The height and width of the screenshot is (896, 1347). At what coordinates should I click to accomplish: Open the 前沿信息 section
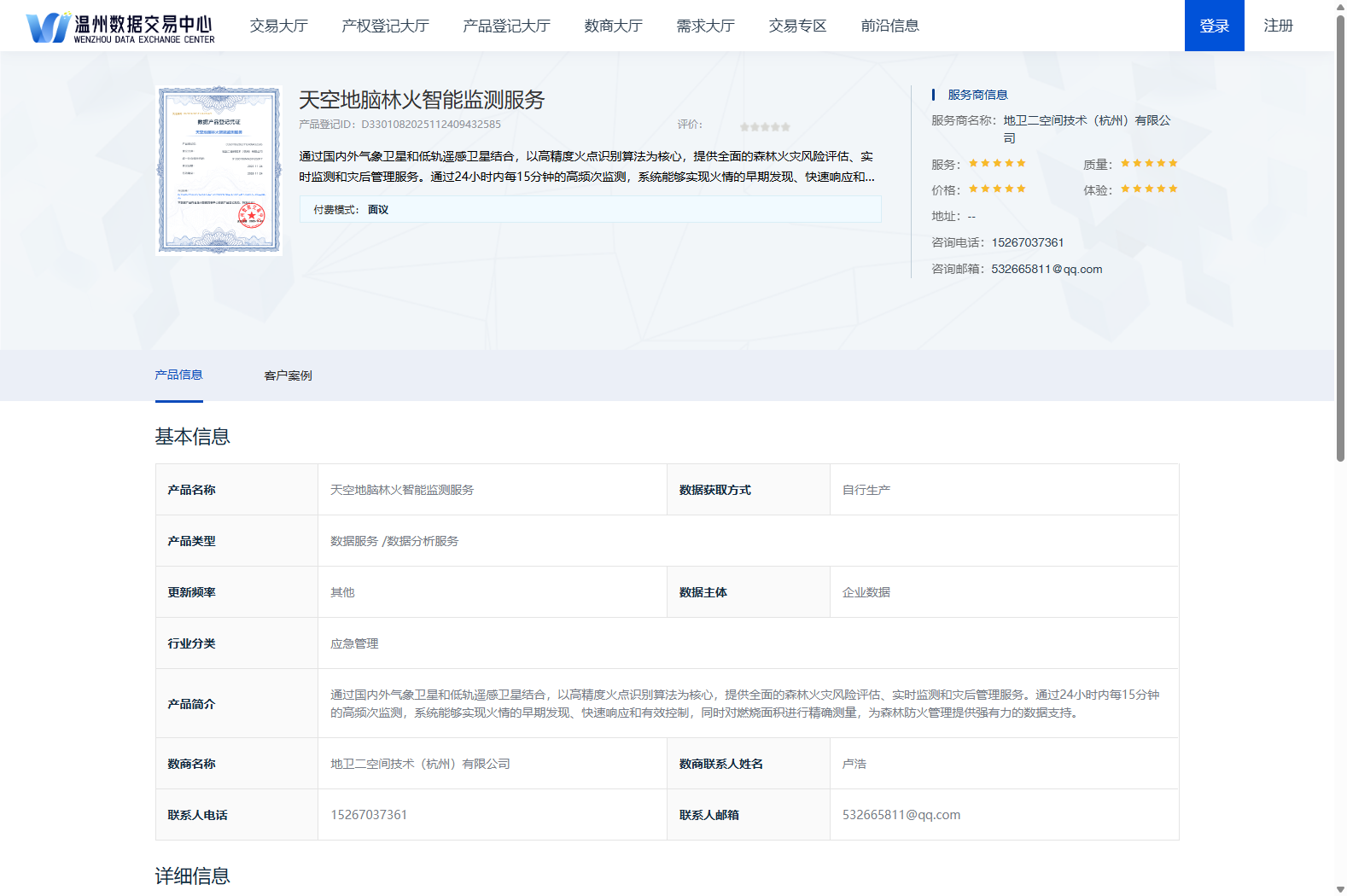click(889, 26)
